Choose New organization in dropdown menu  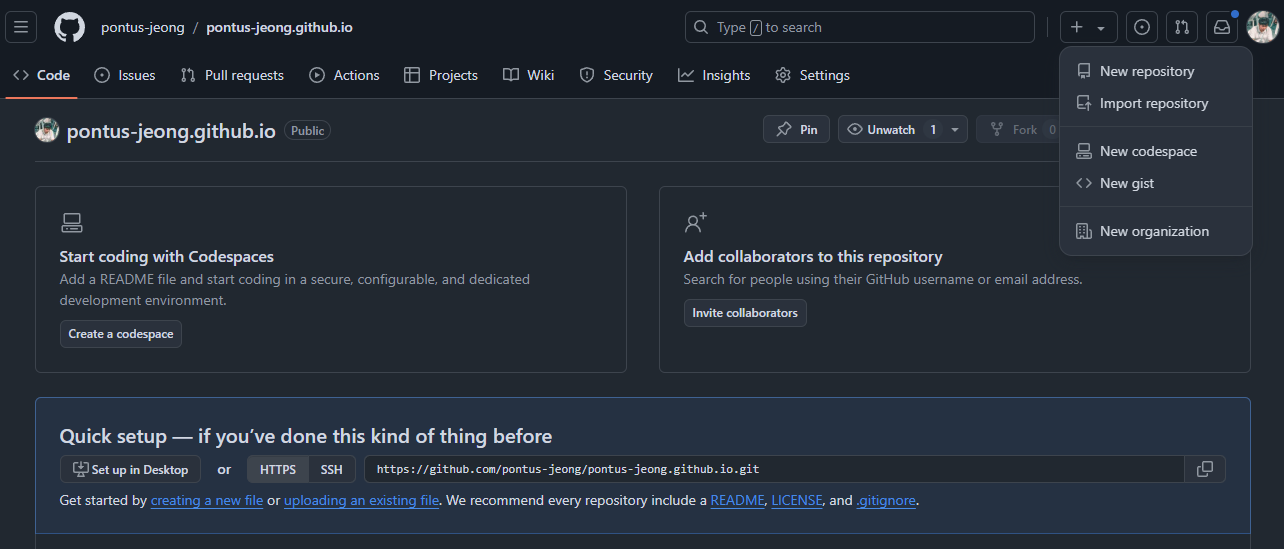(x=1156, y=231)
